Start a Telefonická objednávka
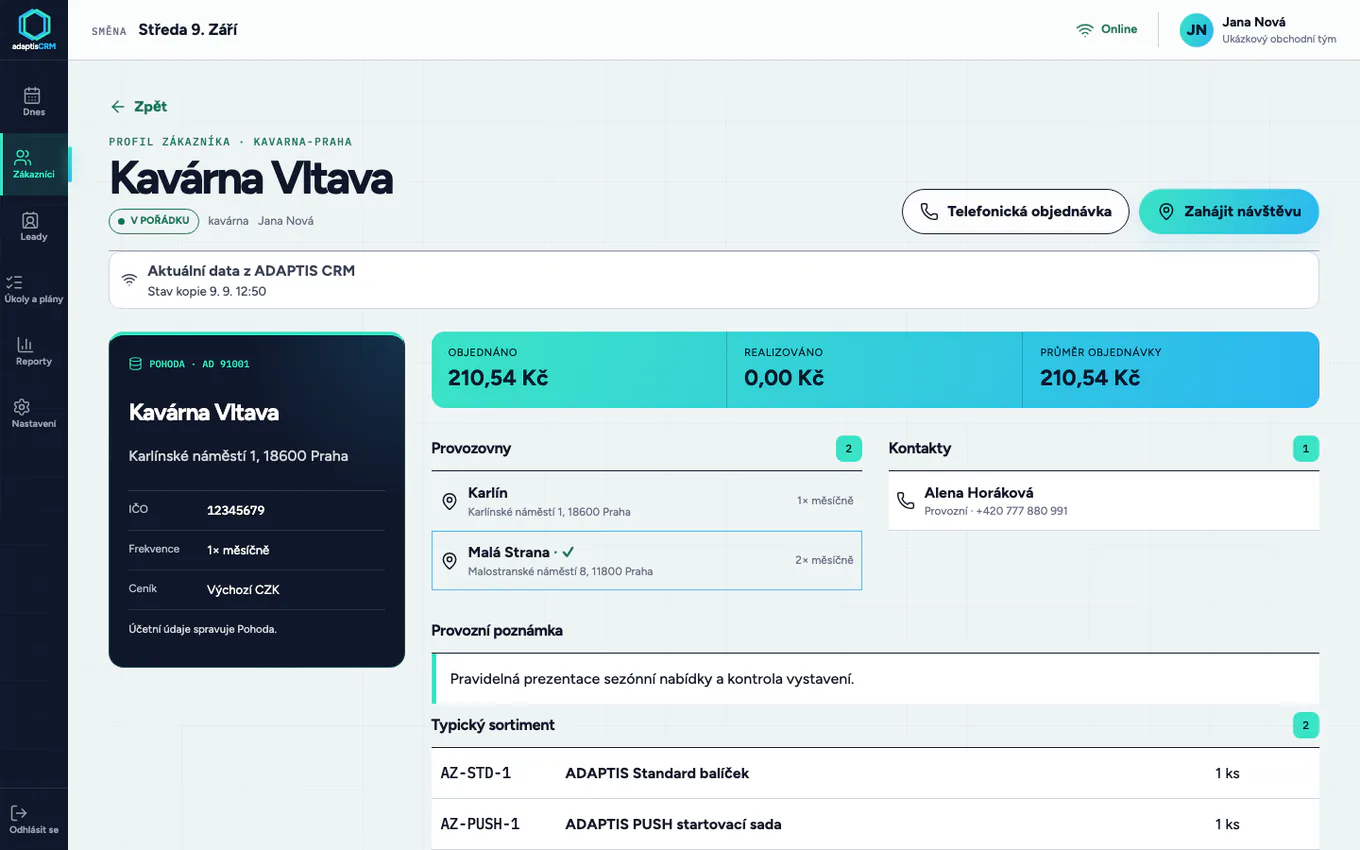Image resolution: width=1360 pixels, height=850 pixels. 1015,212
